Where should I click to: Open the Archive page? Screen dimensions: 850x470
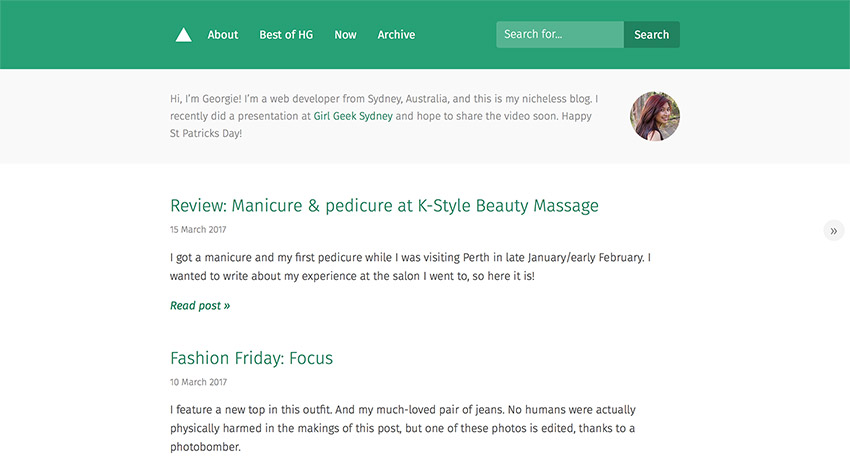(396, 35)
